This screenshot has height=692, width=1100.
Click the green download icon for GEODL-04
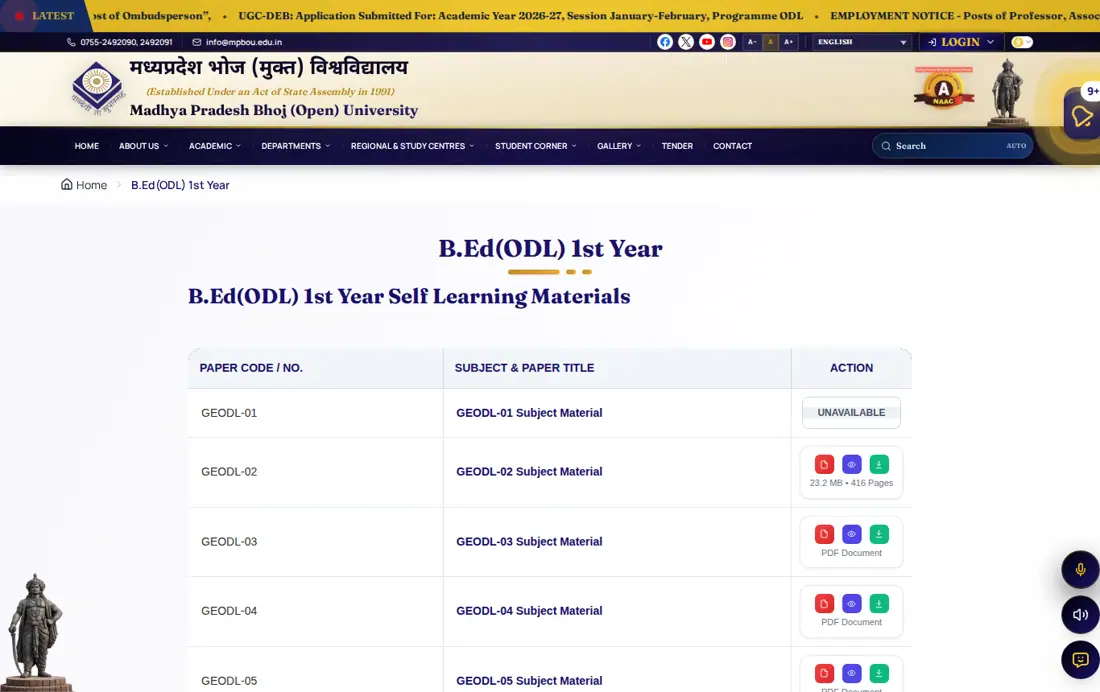879,604
